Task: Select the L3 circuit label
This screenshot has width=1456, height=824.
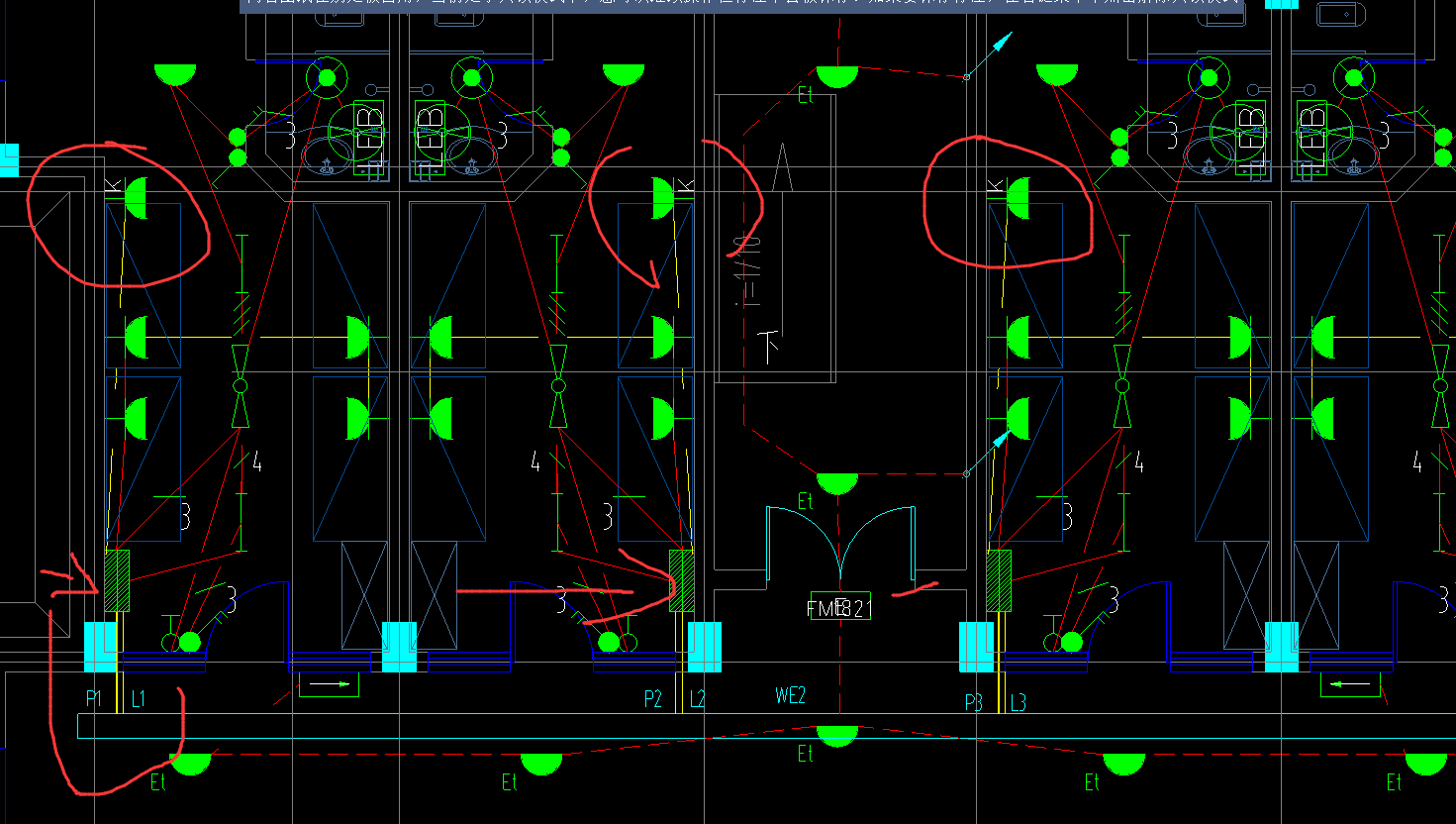Action: pyautogui.click(x=1019, y=702)
